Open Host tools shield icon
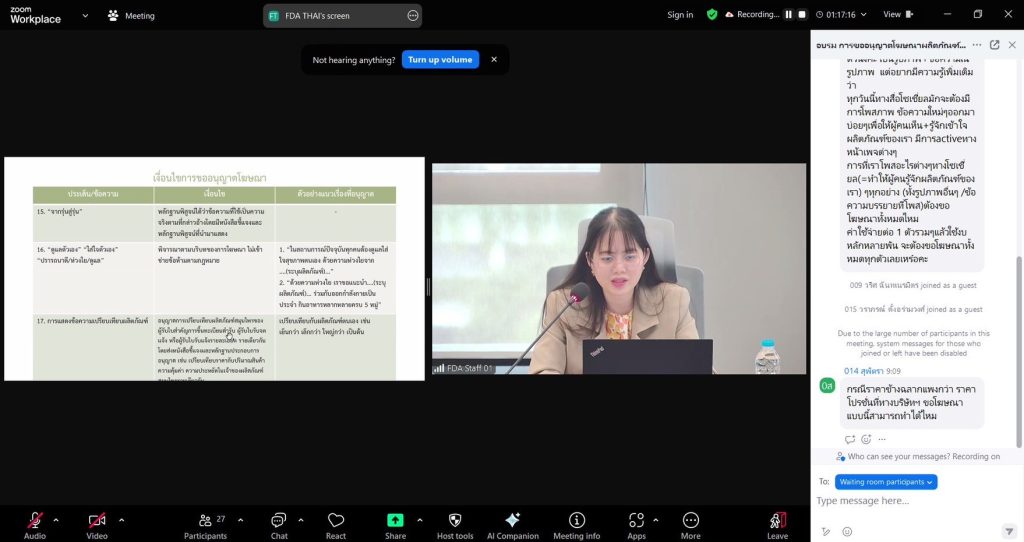The image size is (1024, 542). [455, 523]
